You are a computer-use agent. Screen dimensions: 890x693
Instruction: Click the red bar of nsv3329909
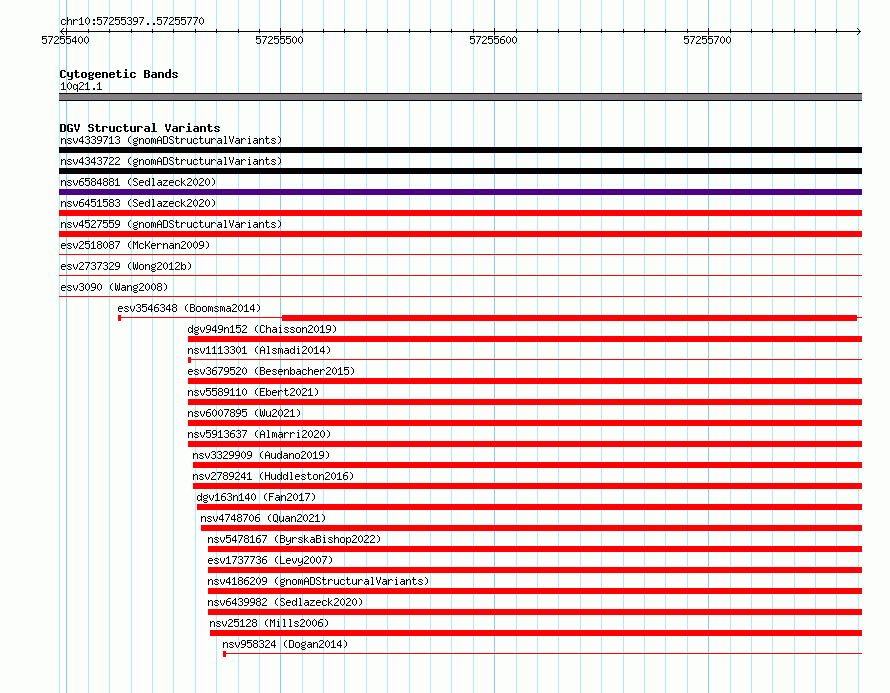[527, 465]
